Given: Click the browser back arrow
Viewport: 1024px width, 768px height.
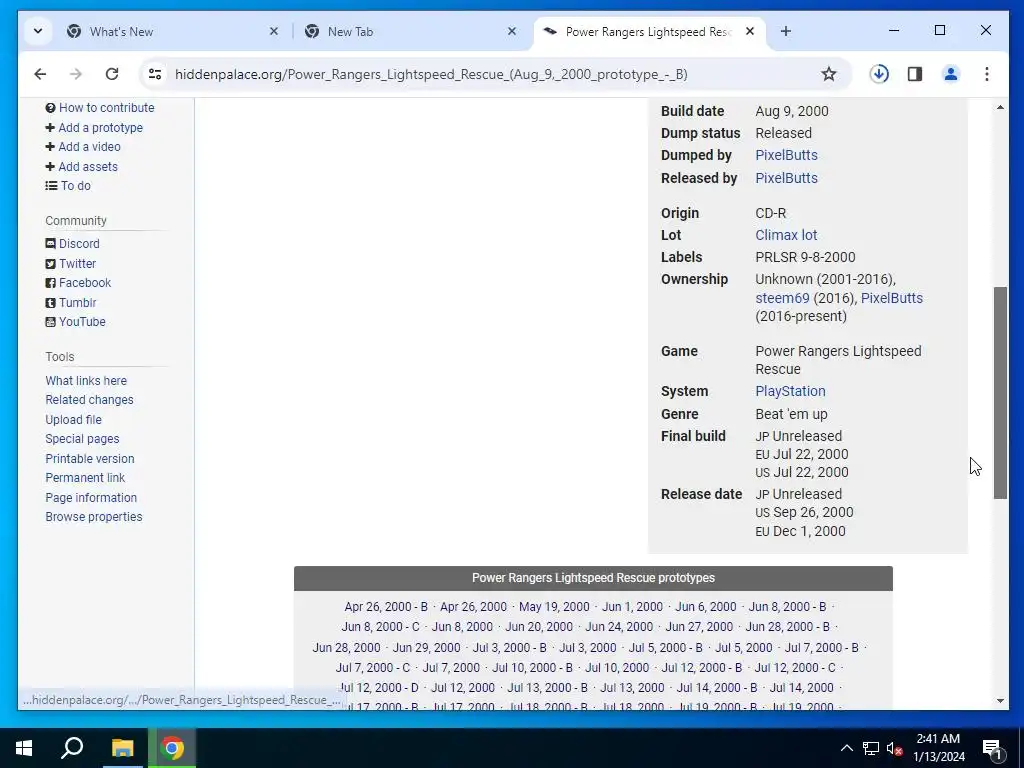Looking at the screenshot, I should point(40,74).
